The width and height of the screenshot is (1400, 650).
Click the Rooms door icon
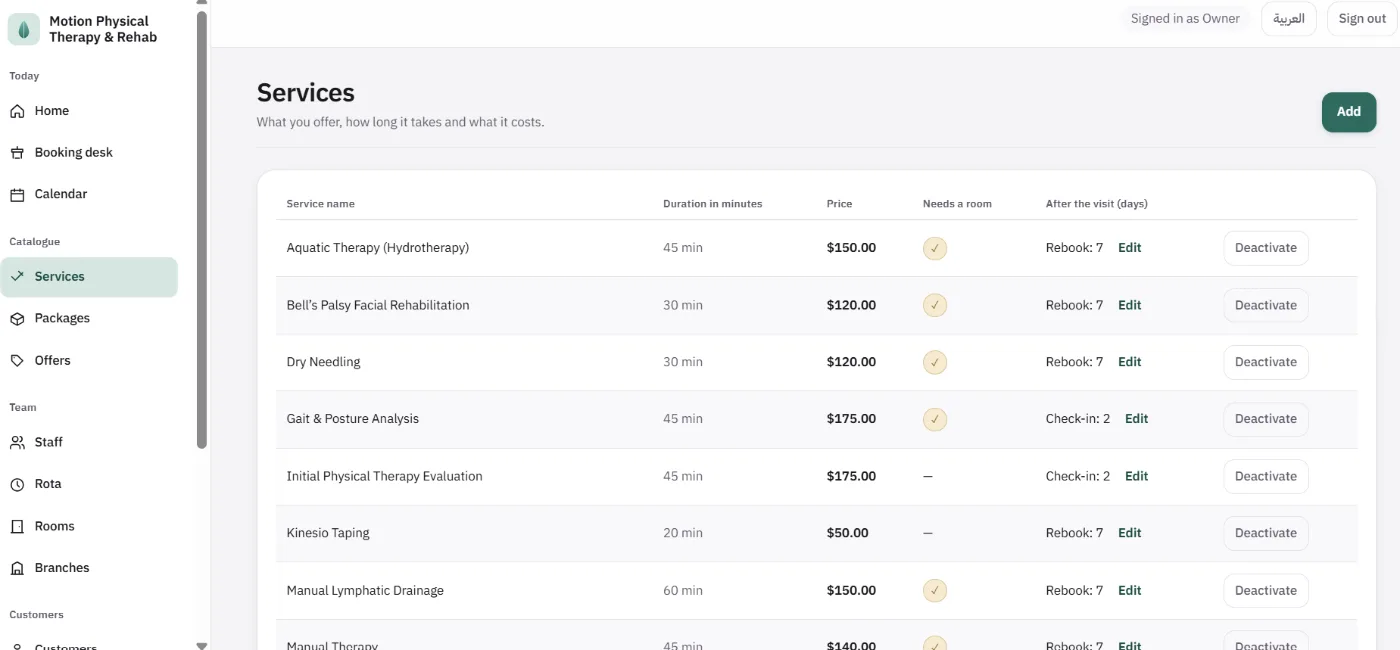(17, 526)
